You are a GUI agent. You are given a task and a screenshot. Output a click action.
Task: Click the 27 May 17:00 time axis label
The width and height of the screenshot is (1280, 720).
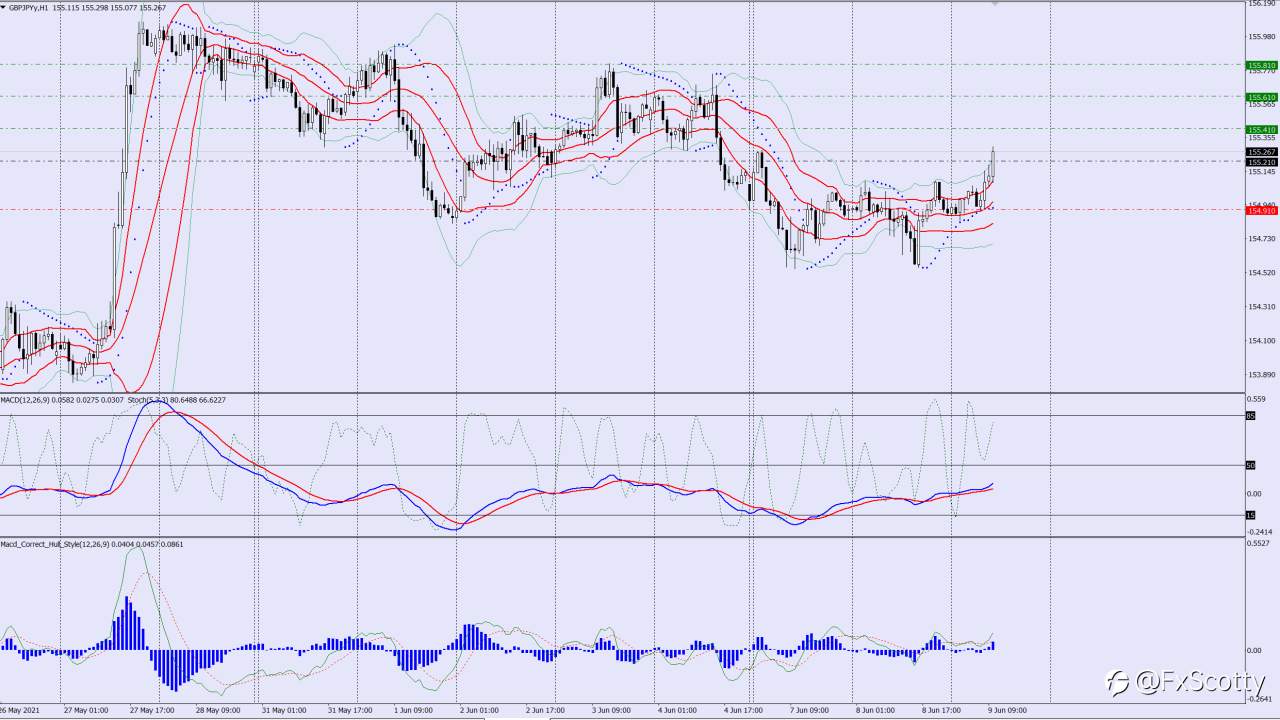pyautogui.click(x=152, y=711)
